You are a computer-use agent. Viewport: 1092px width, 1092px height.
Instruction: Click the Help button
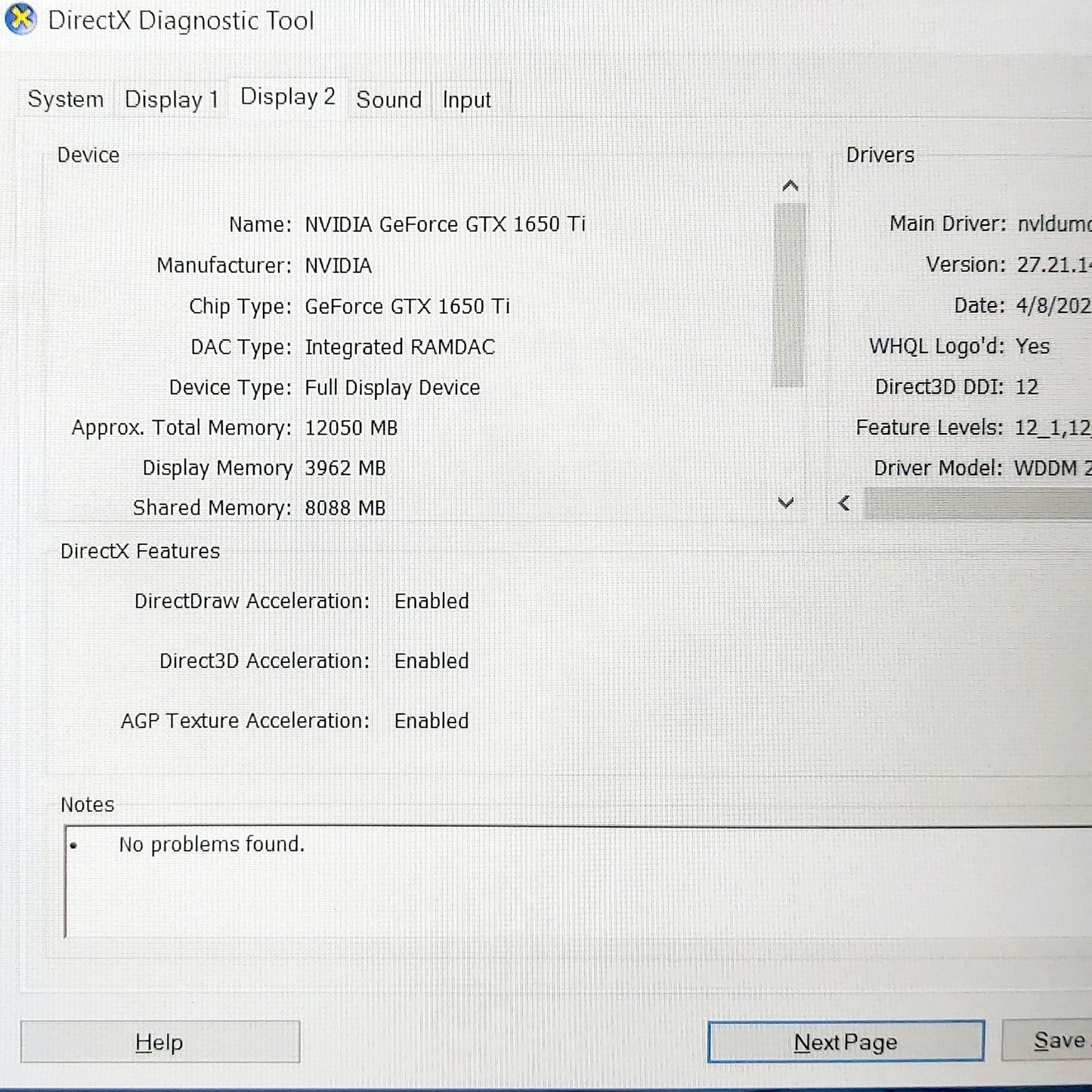click(x=159, y=1041)
